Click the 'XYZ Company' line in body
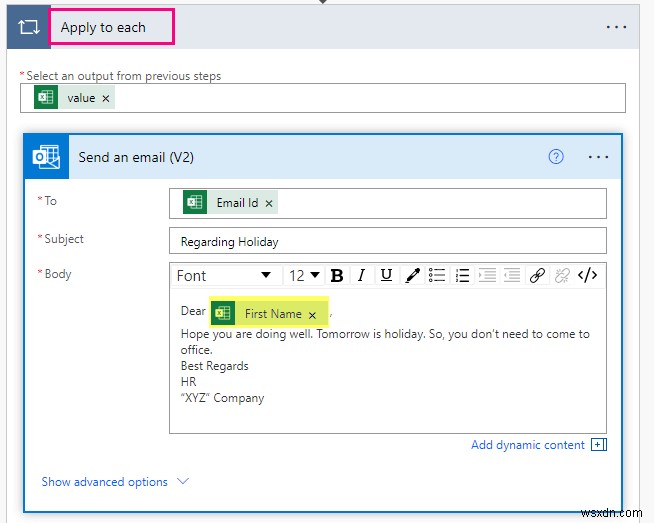Image resolution: width=654 pixels, height=523 pixels. coord(222,398)
